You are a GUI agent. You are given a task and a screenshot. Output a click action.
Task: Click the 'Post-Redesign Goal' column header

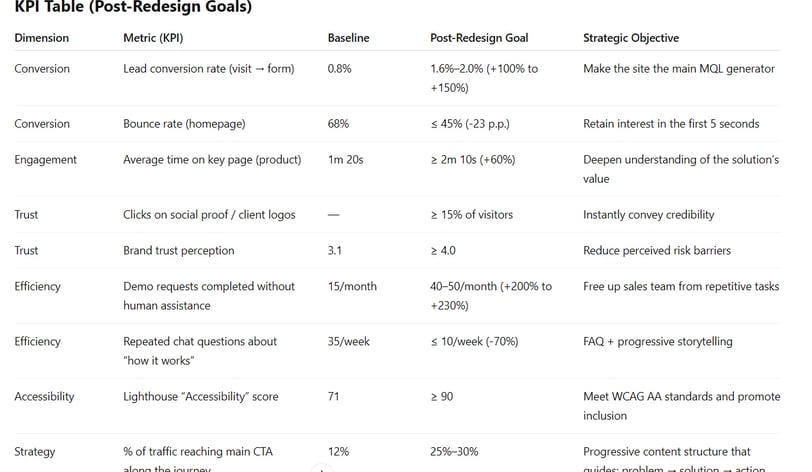[479, 38]
